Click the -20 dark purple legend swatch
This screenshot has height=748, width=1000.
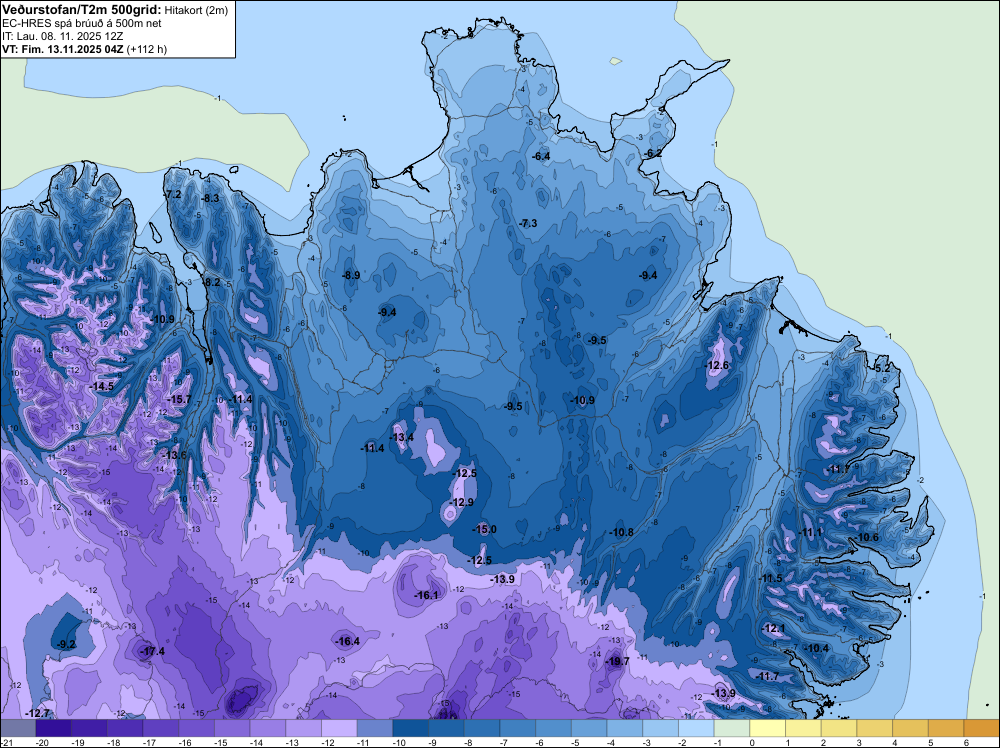pyautogui.click(x=54, y=728)
